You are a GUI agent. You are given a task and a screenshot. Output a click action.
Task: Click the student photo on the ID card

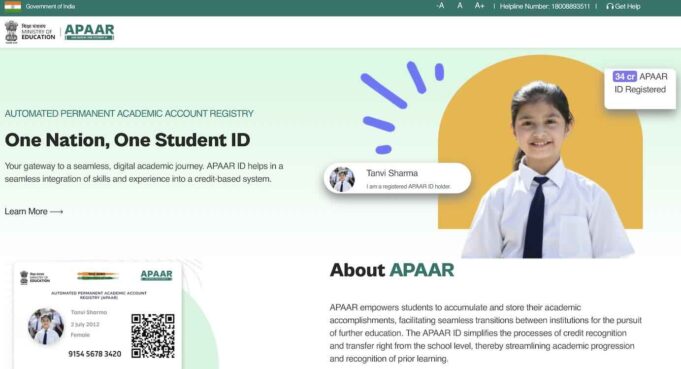pos(46,326)
